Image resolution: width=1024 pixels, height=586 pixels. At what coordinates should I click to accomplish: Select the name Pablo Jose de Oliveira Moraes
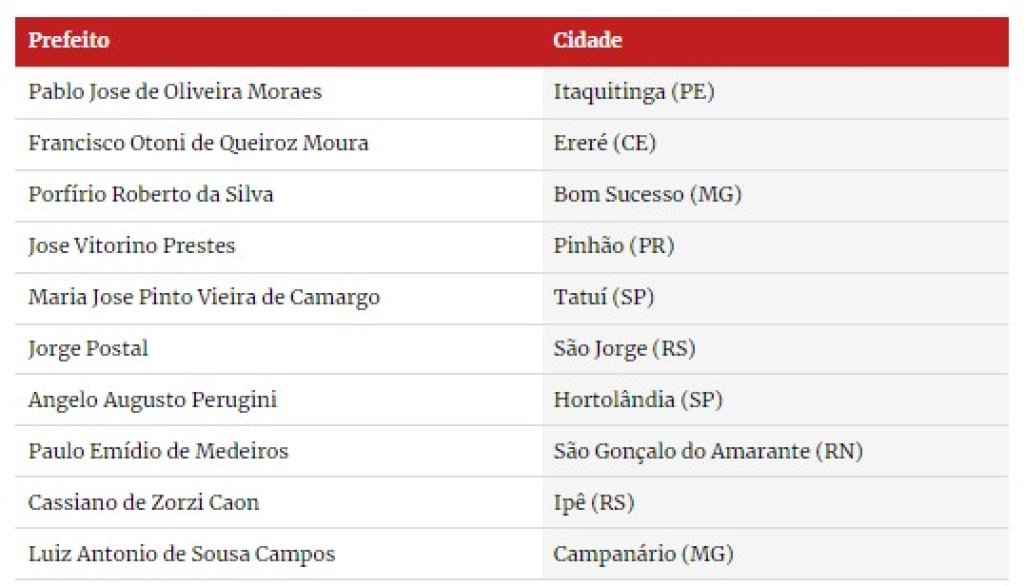pos(175,91)
